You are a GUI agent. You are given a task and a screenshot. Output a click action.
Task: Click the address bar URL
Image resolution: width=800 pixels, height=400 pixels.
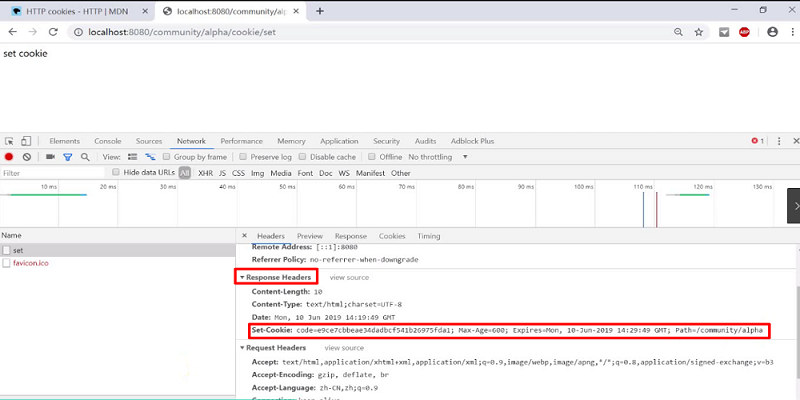(x=182, y=32)
